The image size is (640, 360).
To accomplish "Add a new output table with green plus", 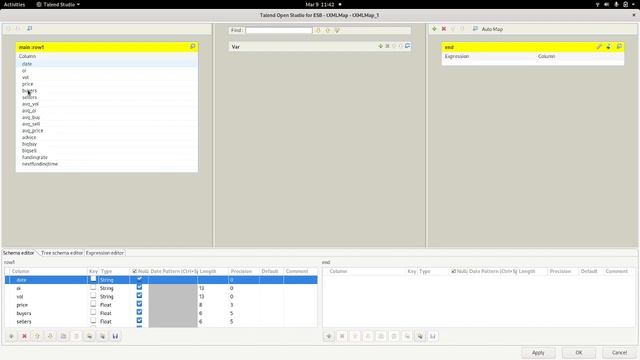I will (x=434, y=29).
